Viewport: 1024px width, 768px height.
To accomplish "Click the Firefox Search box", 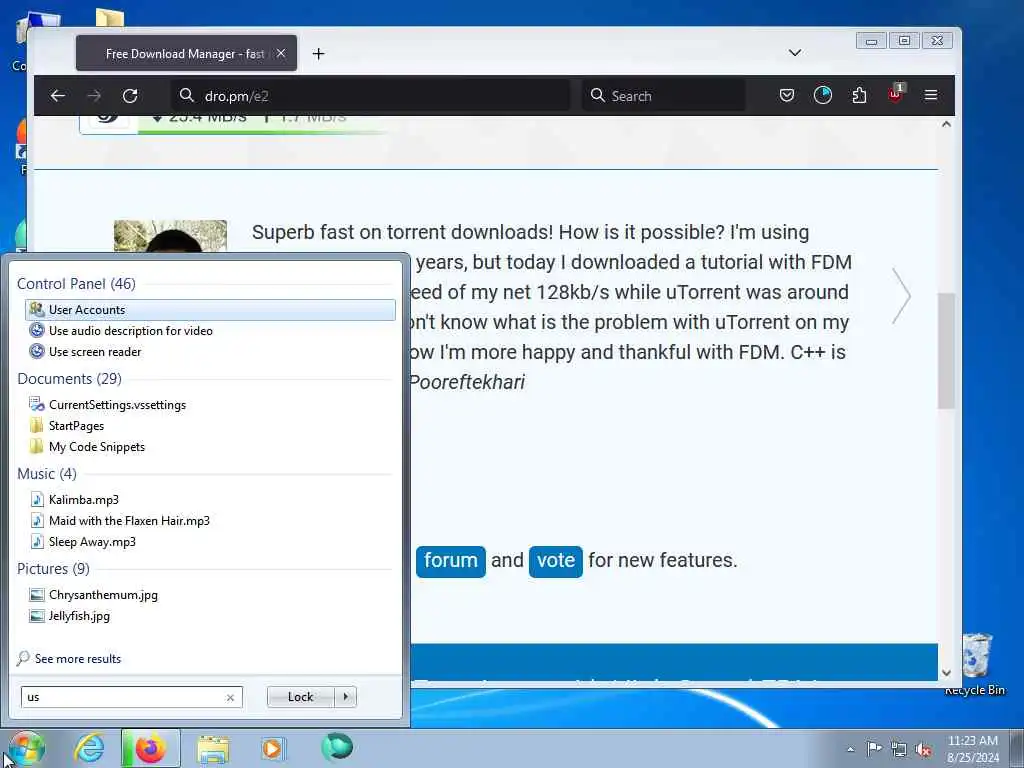I will 664,96.
